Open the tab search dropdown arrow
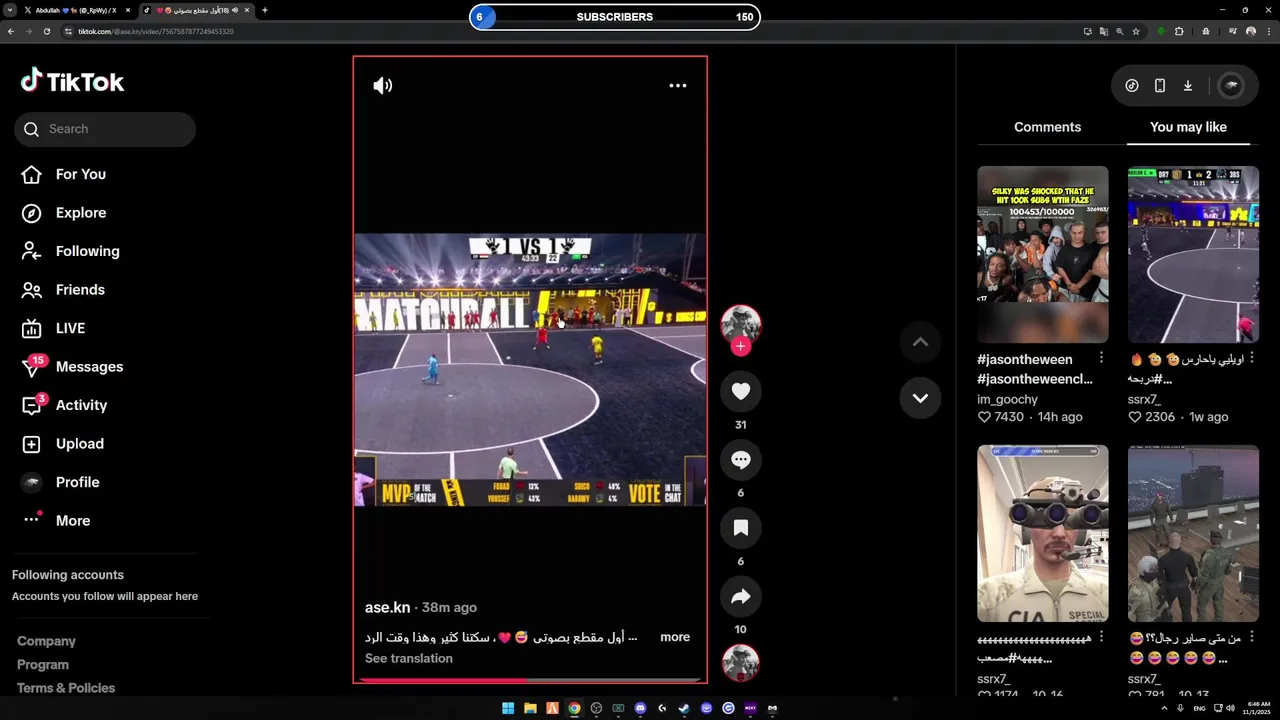 pos(11,10)
